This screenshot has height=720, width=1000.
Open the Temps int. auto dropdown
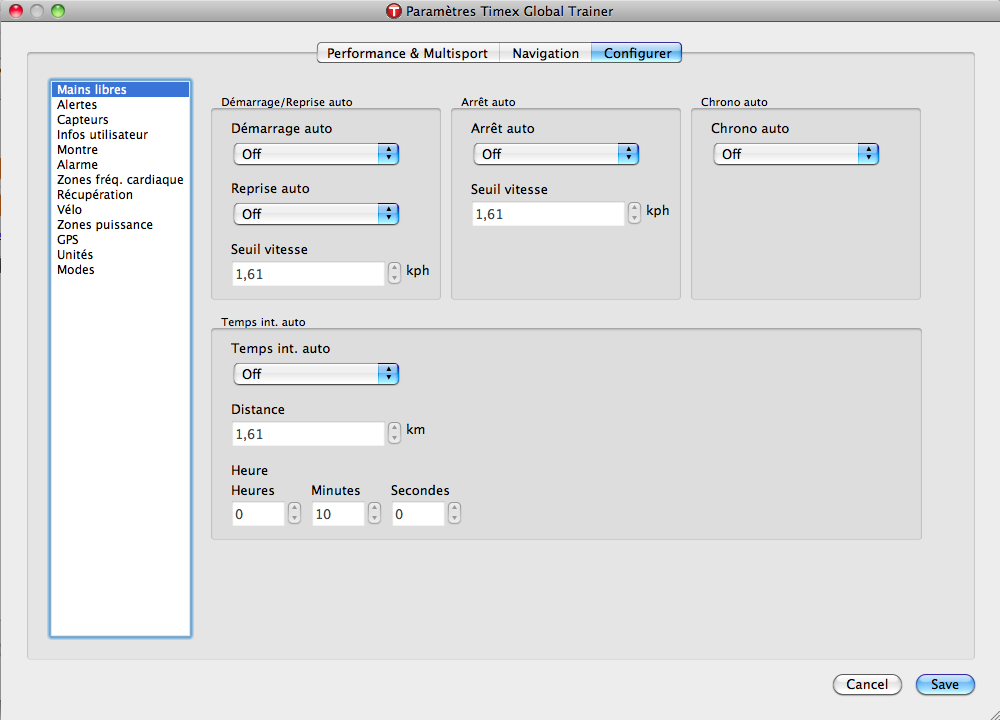pos(316,374)
